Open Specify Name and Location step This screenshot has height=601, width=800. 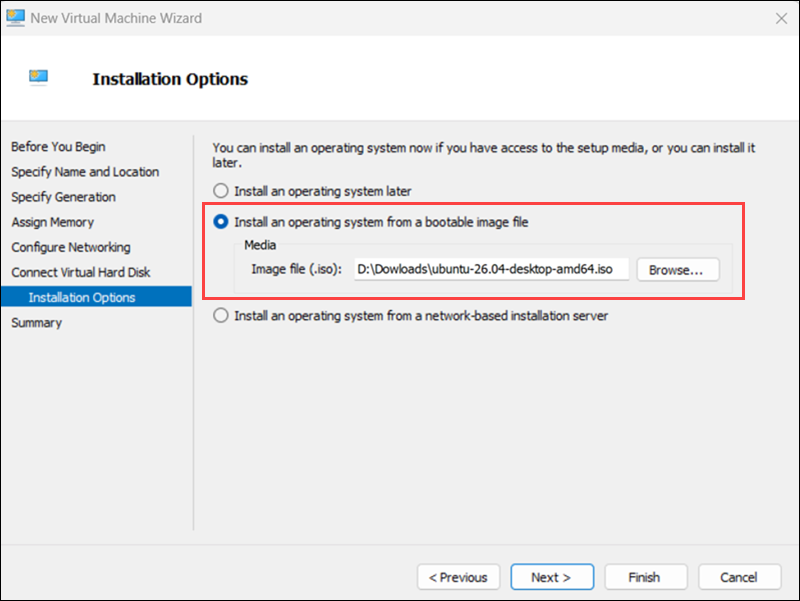(85, 172)
